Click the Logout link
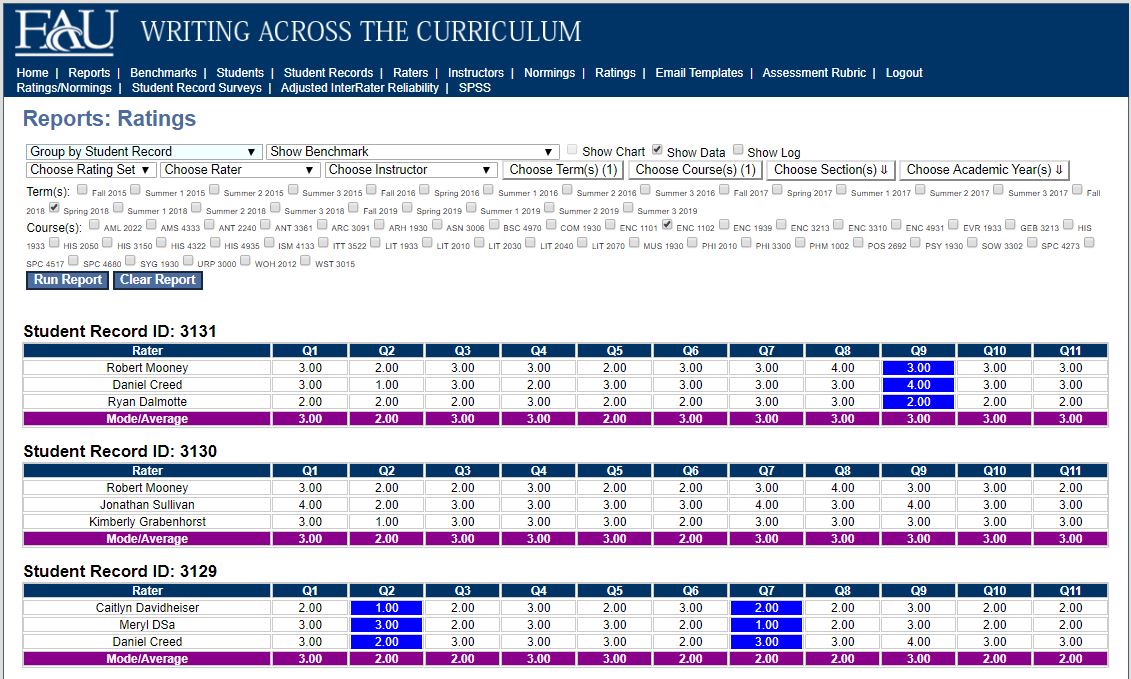 click(903, 73)
